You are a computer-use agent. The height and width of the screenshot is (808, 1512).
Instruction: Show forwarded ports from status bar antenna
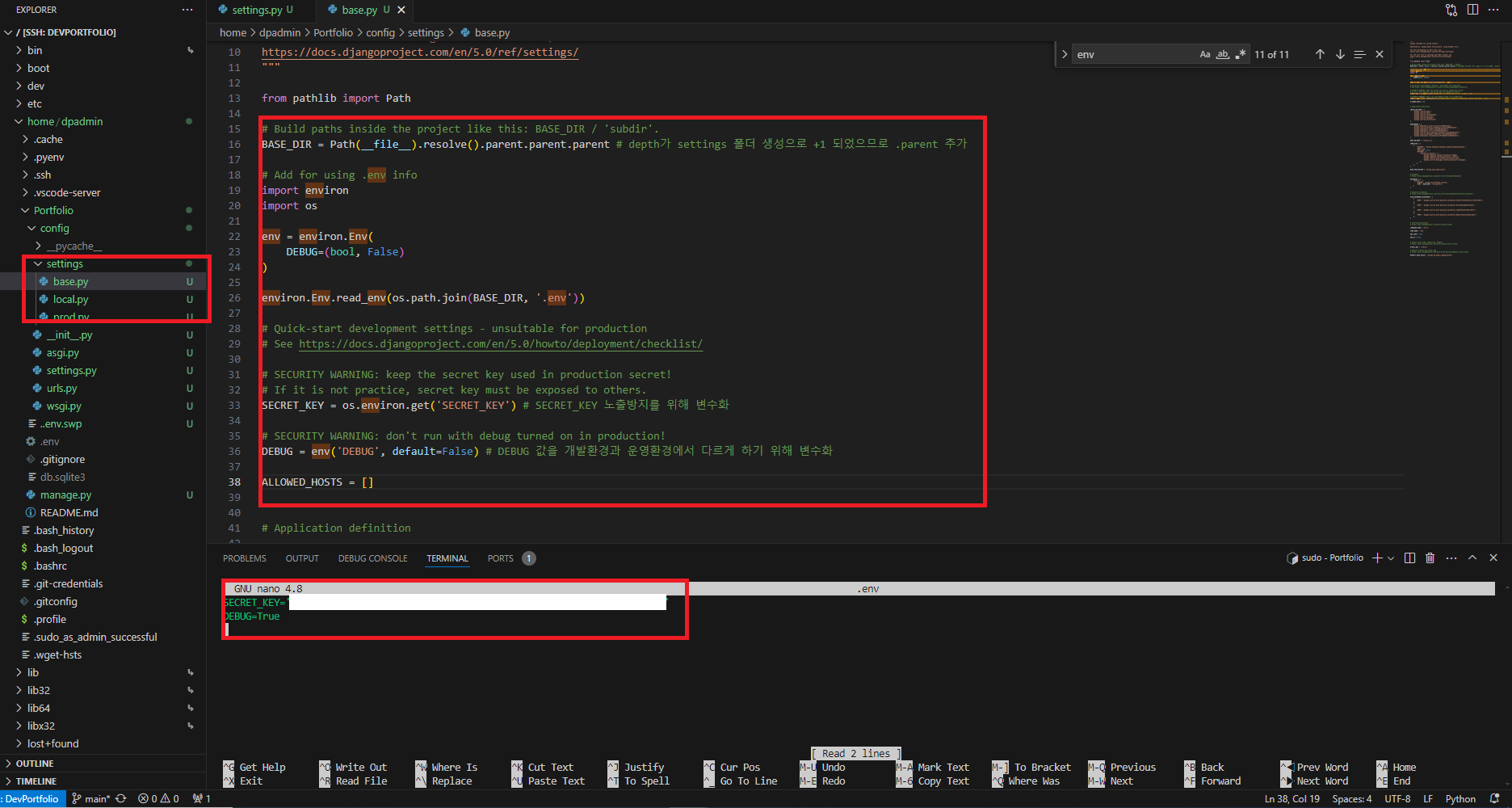click(x=202, y=799)
